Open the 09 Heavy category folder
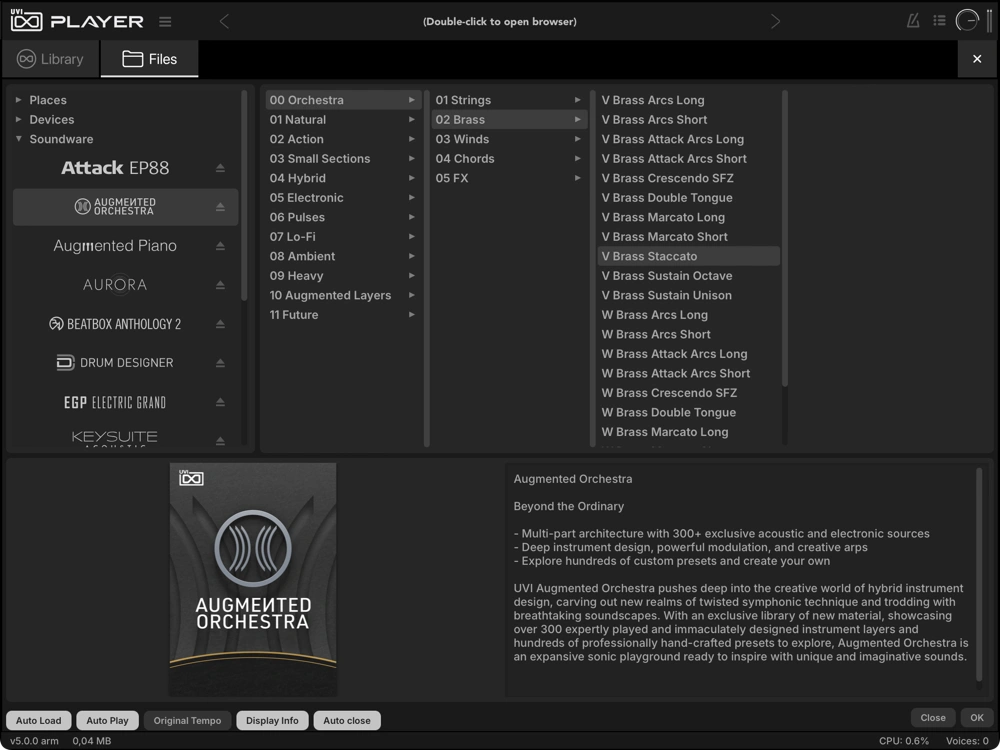 pyautogui.click(x=343, y=276)
